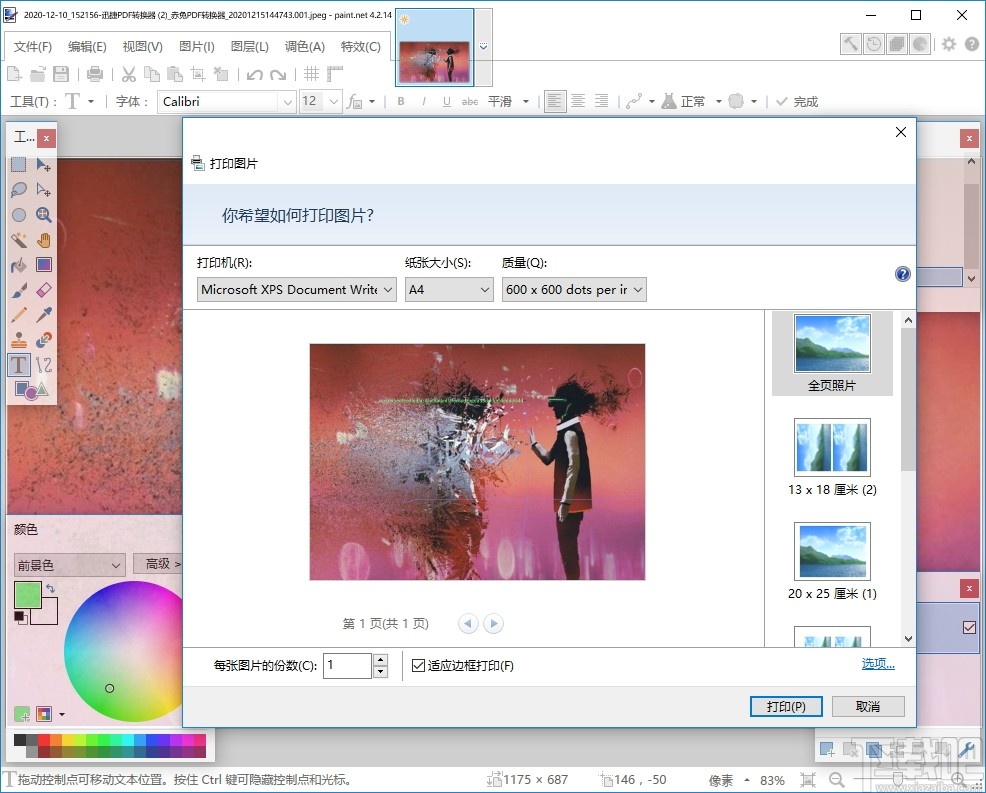Open the 编辑(E) menu

[x=87, y=47]
